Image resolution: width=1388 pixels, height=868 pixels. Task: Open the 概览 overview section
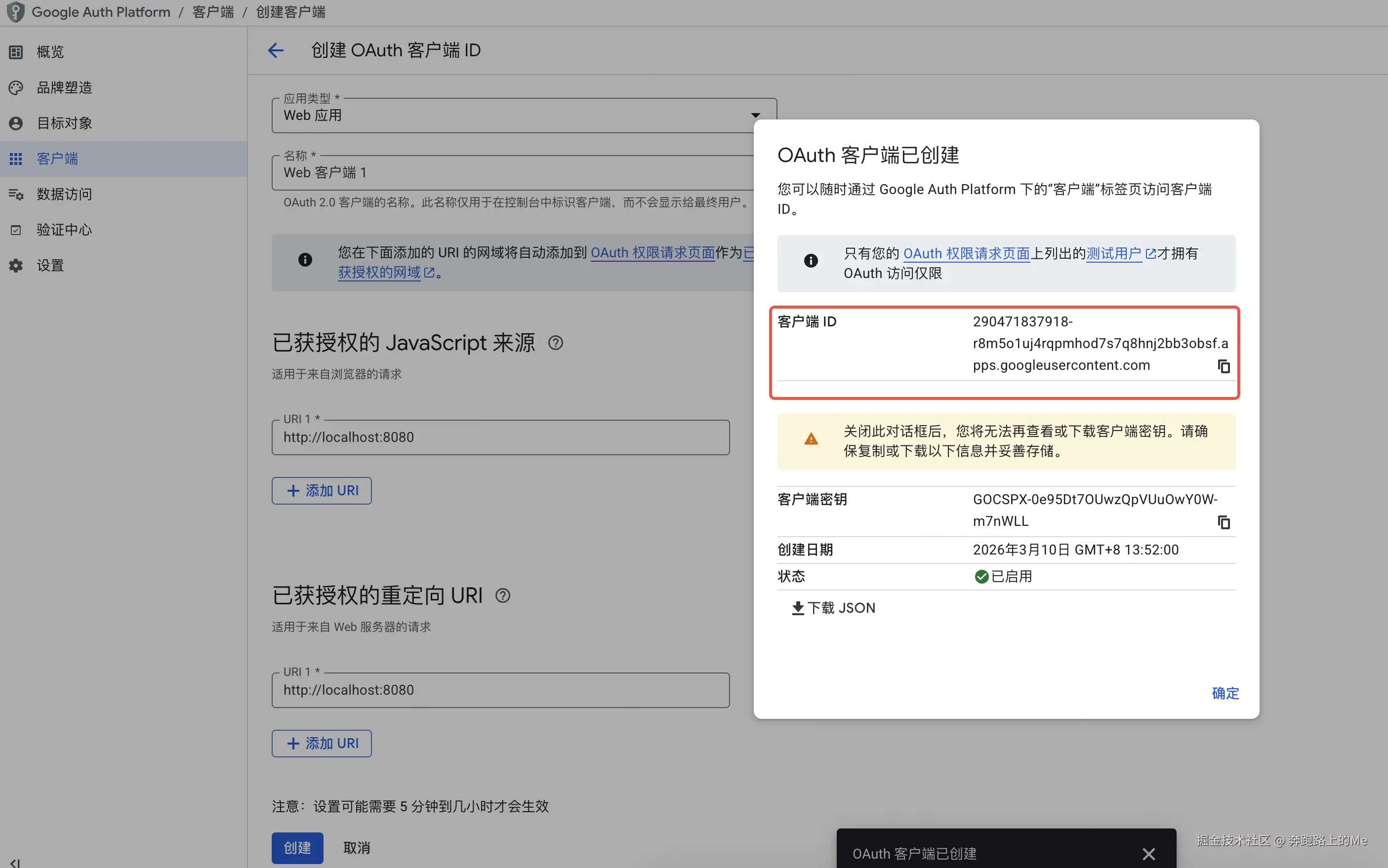tap(50, 52)
